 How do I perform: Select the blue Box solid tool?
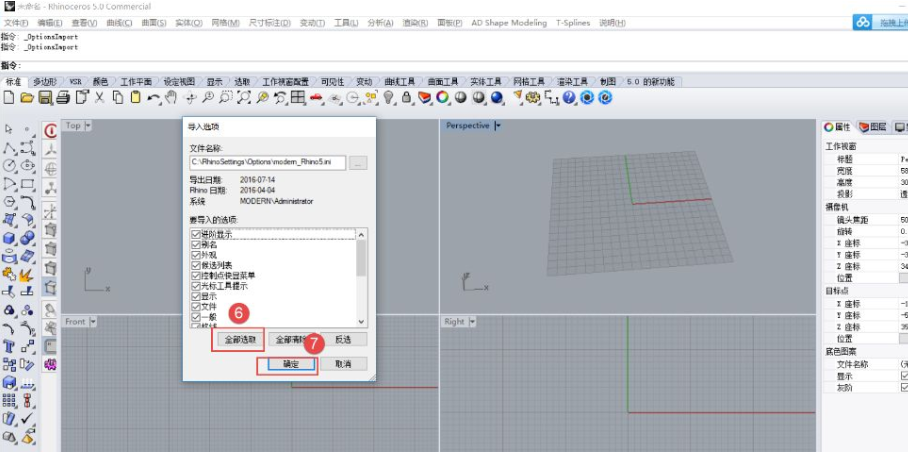[x=9, y=238]
